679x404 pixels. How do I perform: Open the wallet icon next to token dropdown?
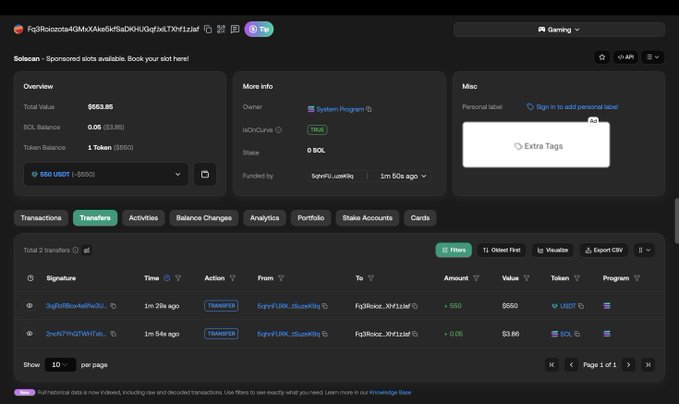tap(205, 175)
